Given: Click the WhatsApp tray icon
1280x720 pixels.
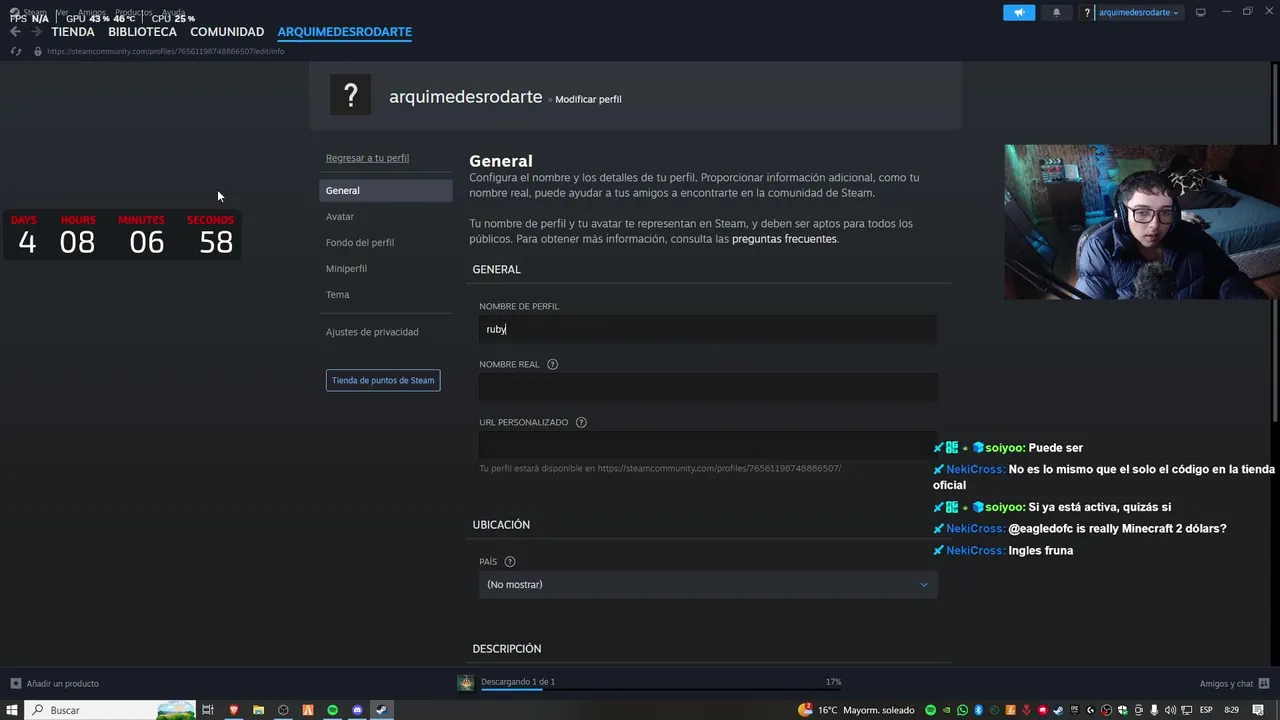Looking at the screenshot, I should 962,710.
